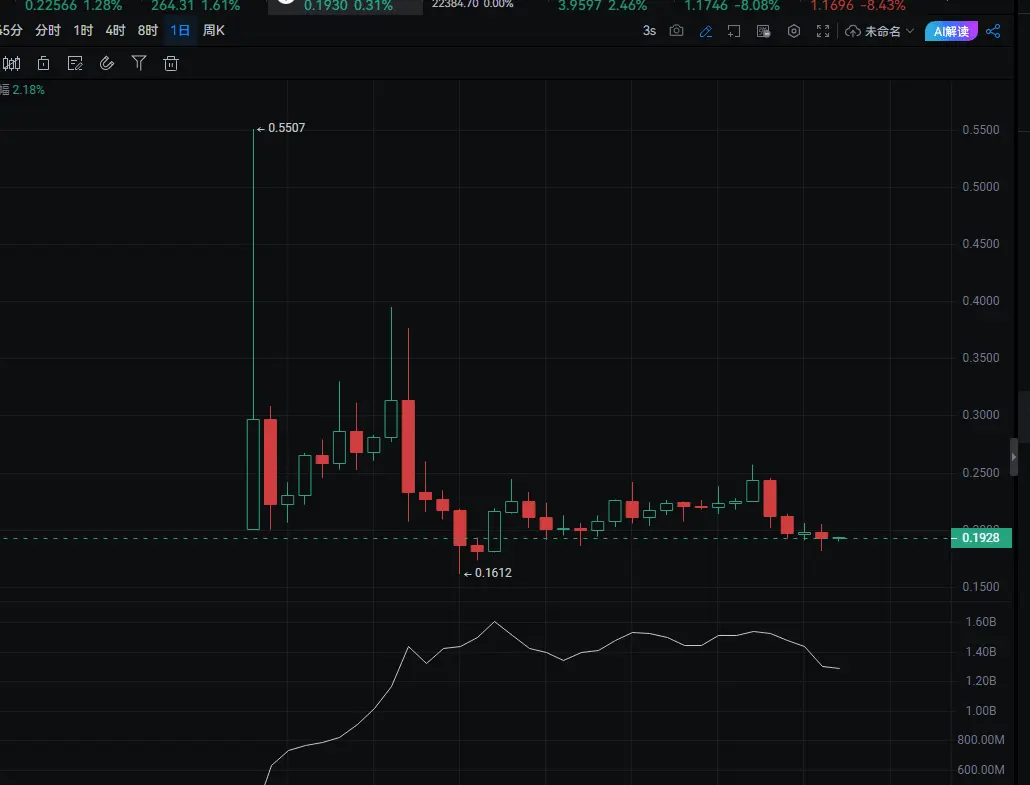
Task: Click the 1.1746 -8.08% ticker item
Action: pyautogui.click(x=732, y=6)
